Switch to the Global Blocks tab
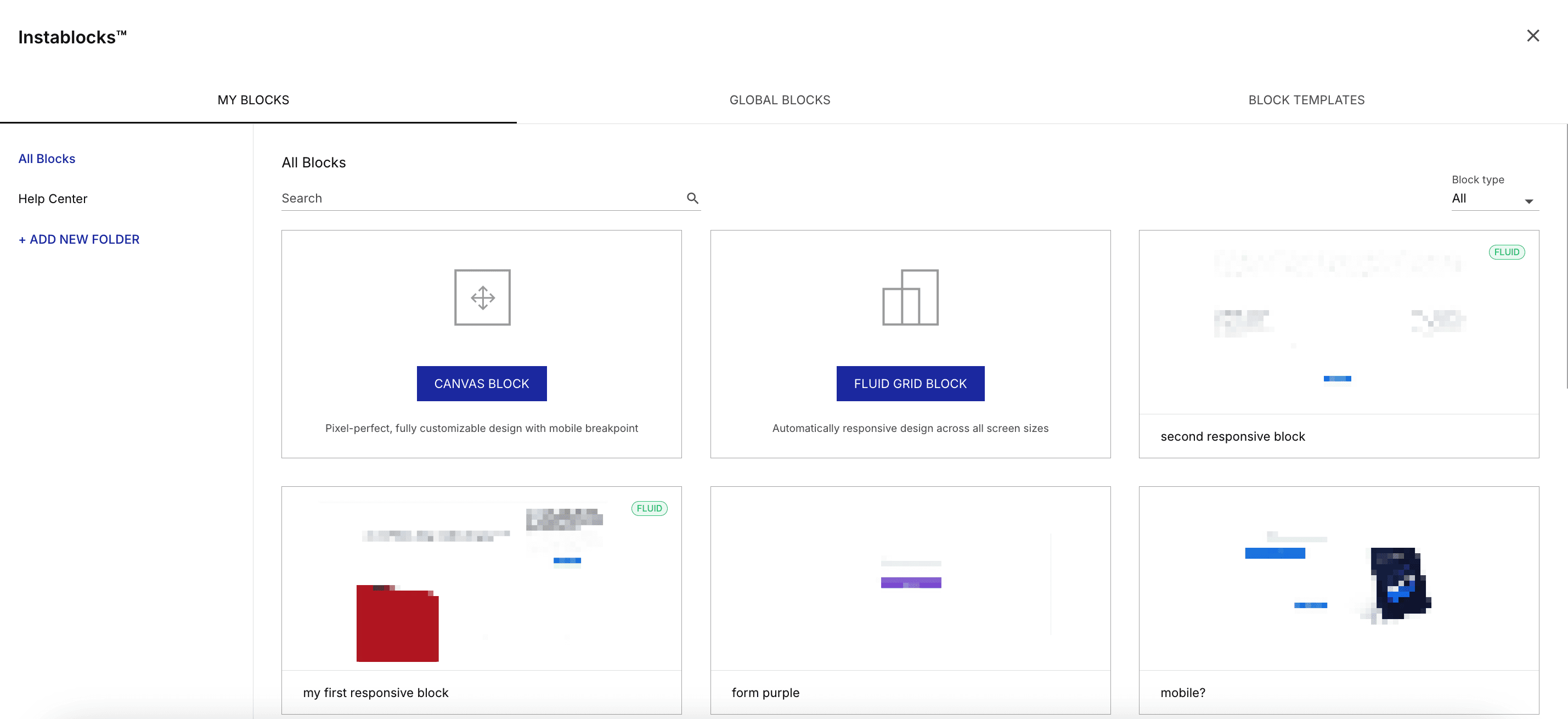The image size is (1568, 719). click(780, 100)
